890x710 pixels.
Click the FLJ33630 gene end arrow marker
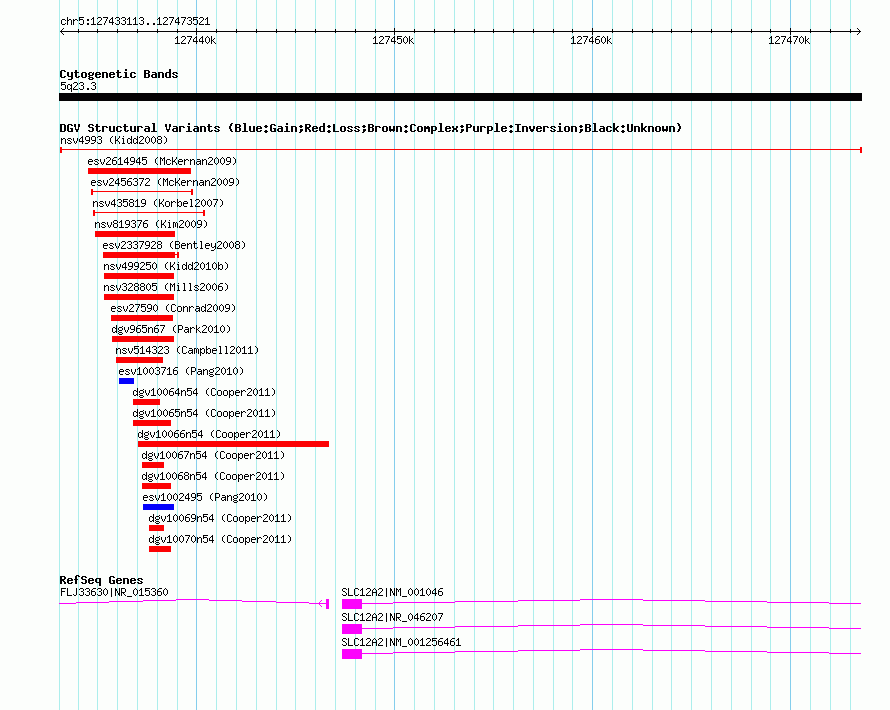pyautogui.click(x=324, y=603)
